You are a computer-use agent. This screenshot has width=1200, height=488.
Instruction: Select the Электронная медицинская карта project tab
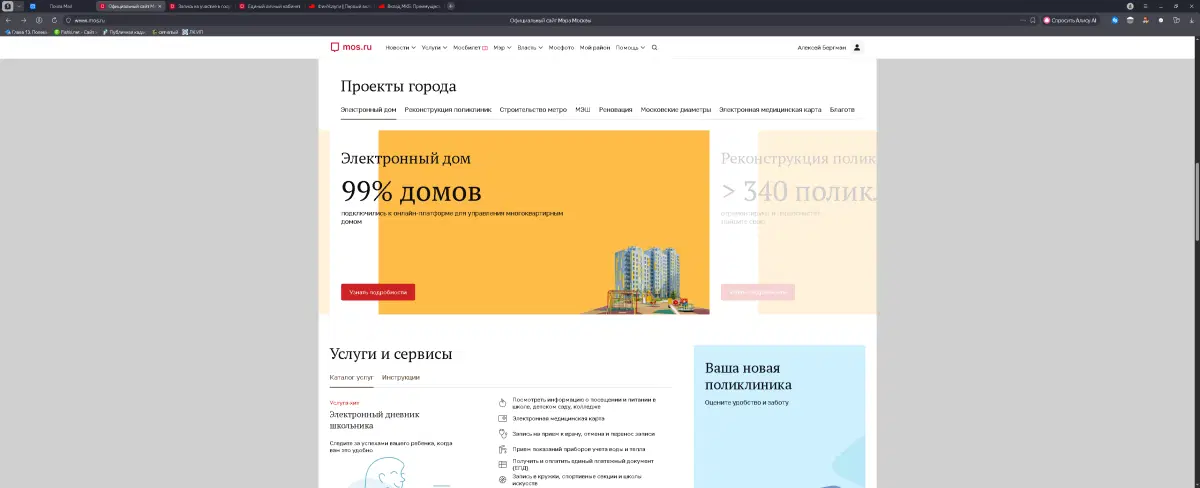tap(770, 110)
